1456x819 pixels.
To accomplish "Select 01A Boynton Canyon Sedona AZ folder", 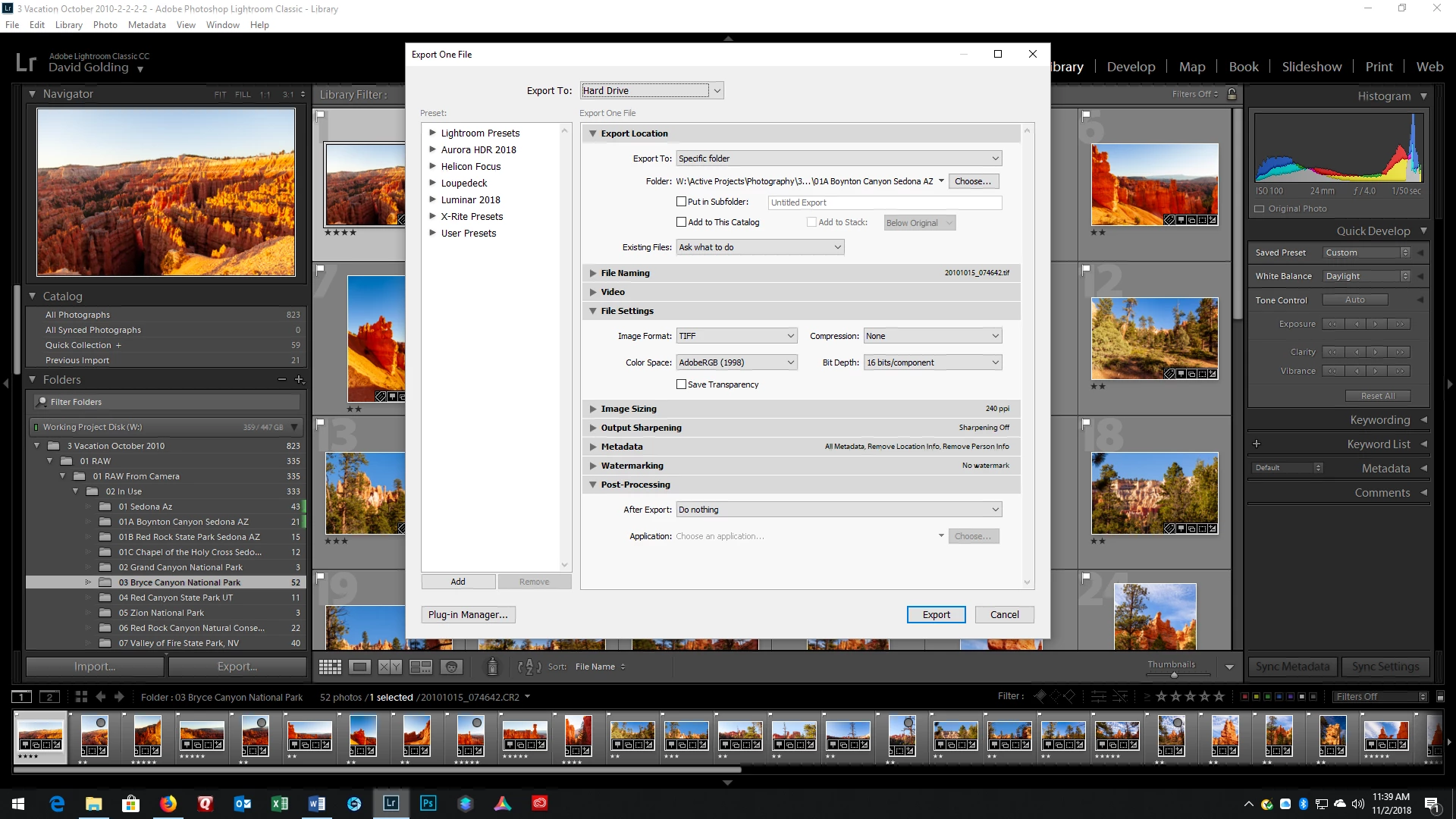I will tap(183, 522).
